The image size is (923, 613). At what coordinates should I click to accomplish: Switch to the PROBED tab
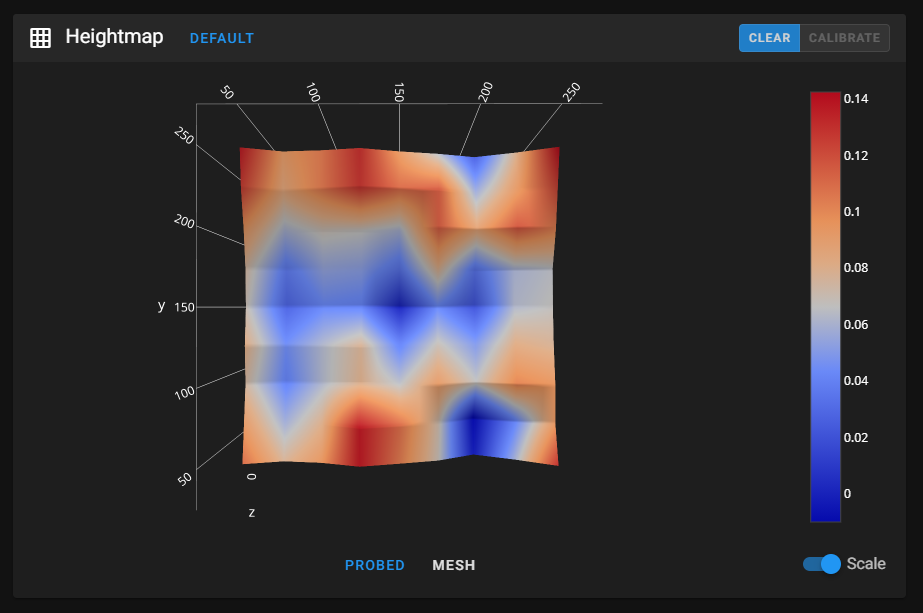click(x=375, y=565)
